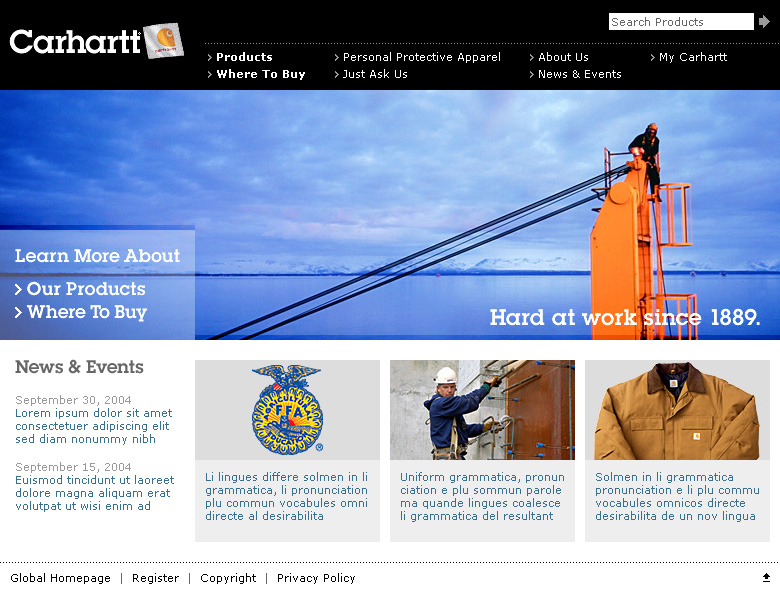Open the Products menu item

(x=244, y=57)
